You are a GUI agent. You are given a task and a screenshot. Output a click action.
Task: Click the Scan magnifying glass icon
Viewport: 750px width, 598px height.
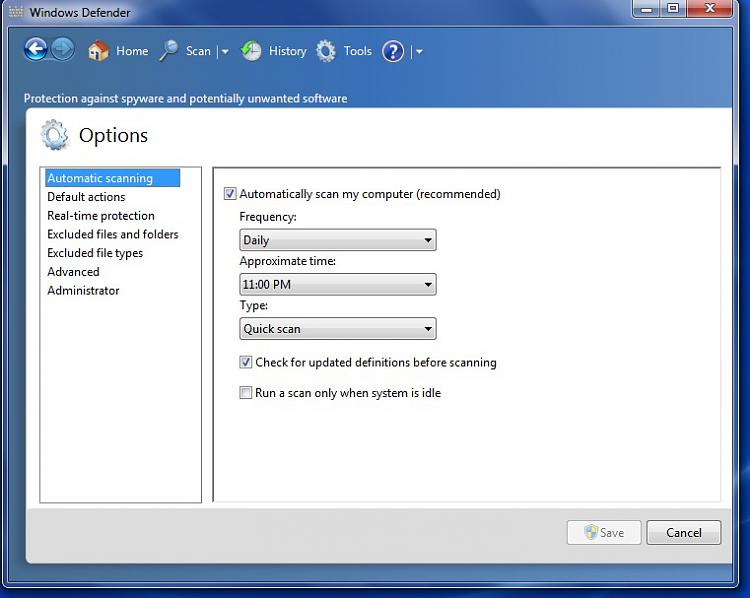click(168, 51)
